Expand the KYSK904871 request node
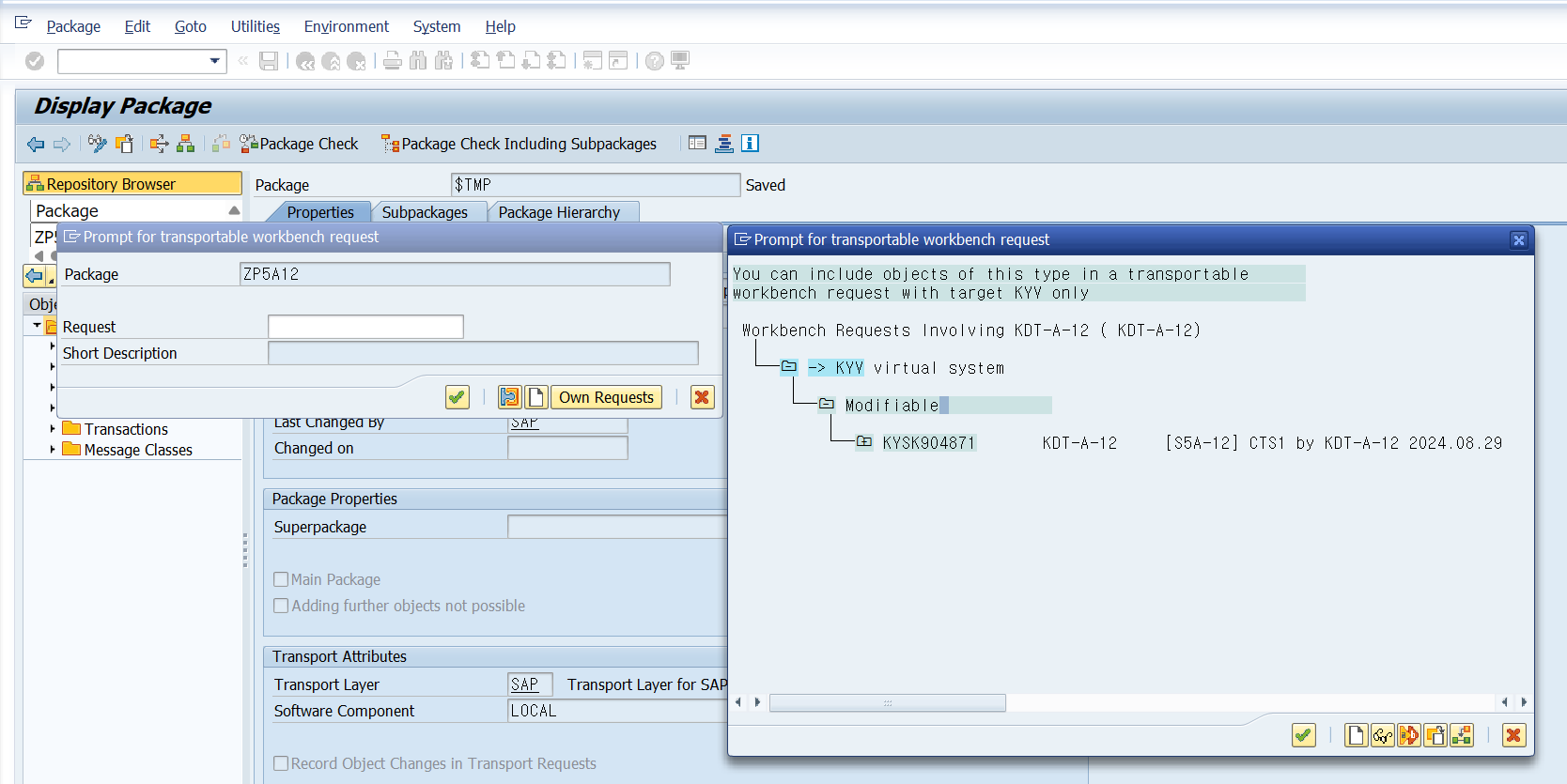This screenshot has height=784, width=1567. pos(864,442)
